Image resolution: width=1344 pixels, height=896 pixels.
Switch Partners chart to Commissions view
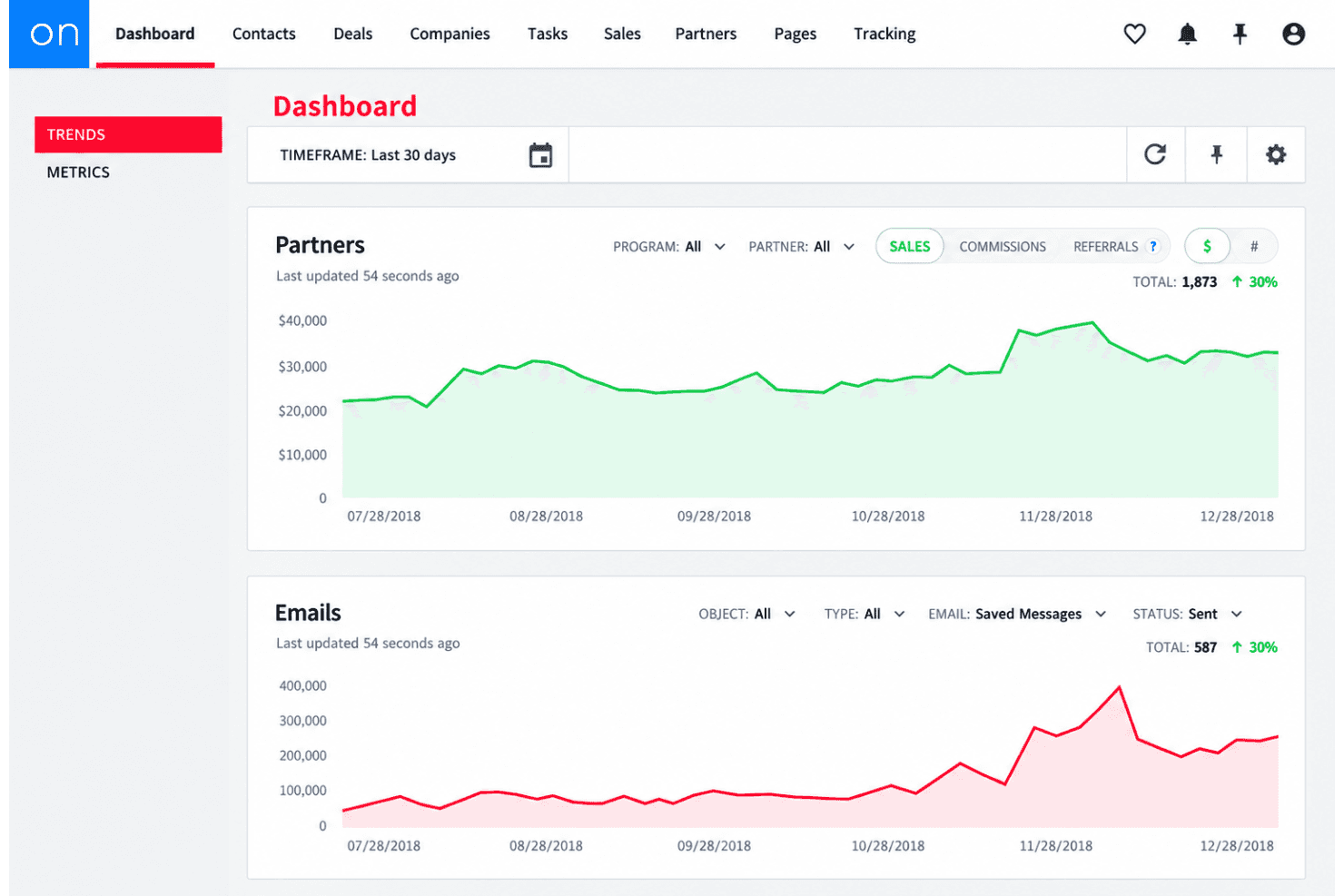[1003, 246]
